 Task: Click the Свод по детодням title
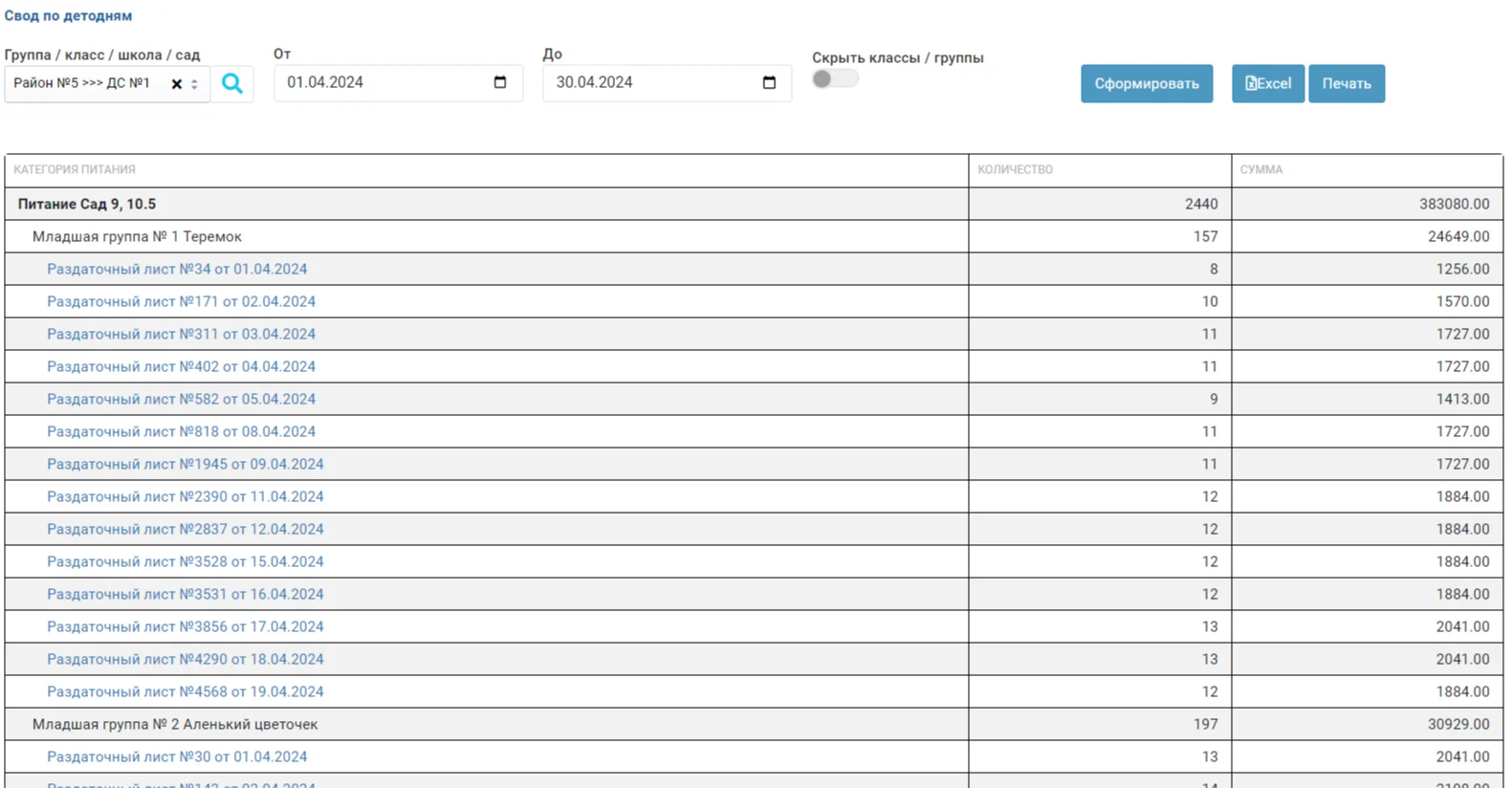click(68, 16)
